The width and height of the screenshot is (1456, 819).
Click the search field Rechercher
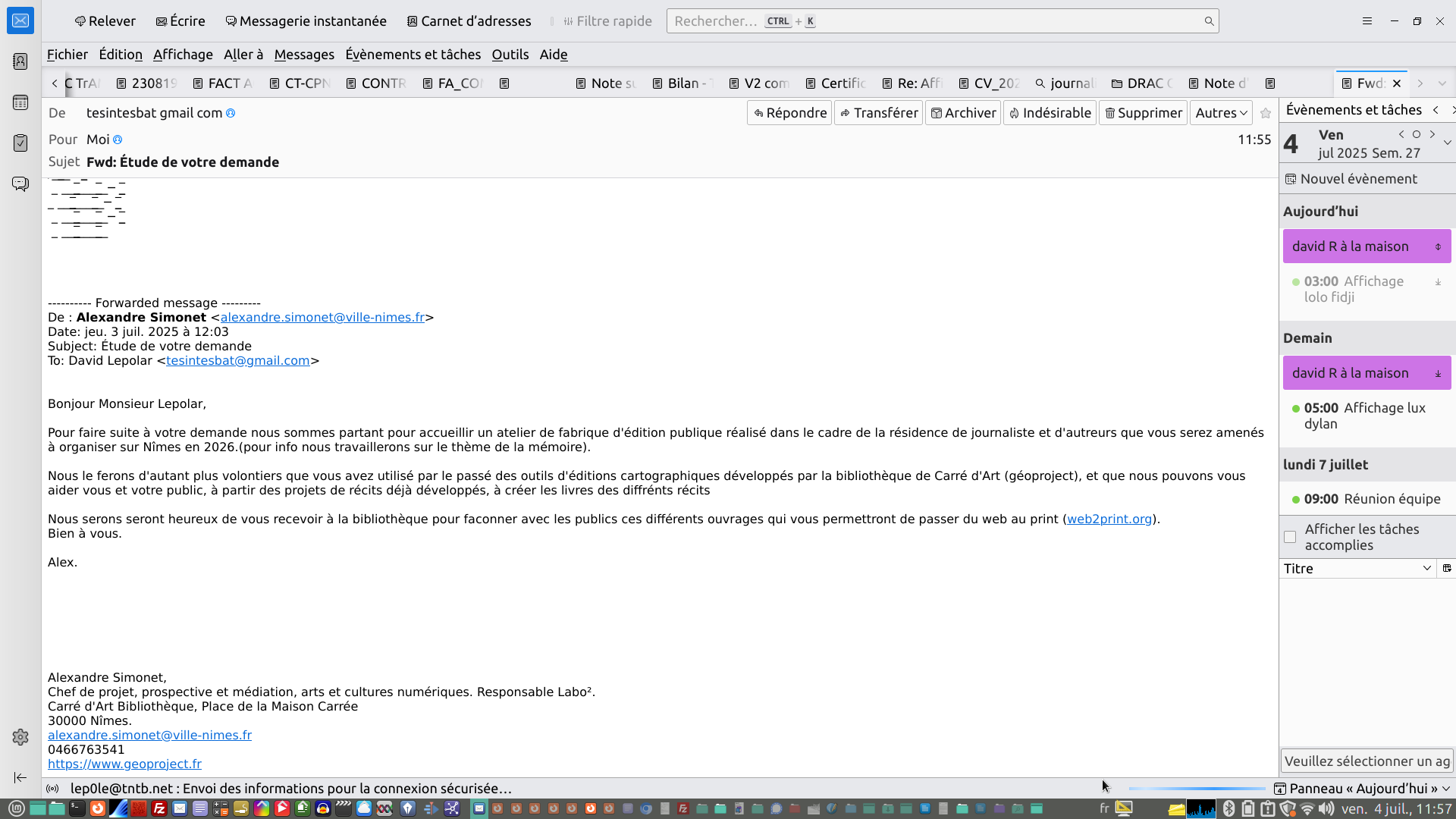tap(940, 21)
